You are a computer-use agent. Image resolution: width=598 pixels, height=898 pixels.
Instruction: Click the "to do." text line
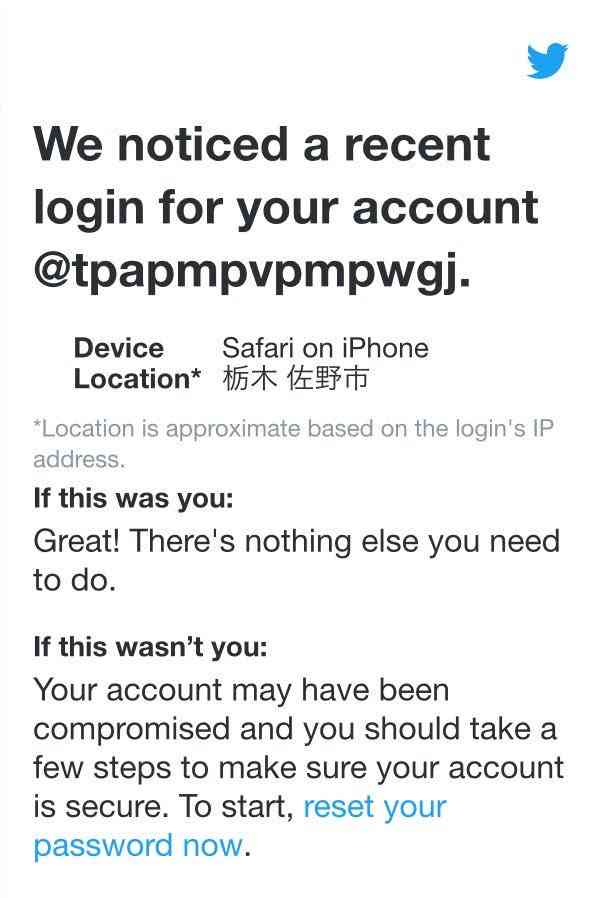point(74,580)
